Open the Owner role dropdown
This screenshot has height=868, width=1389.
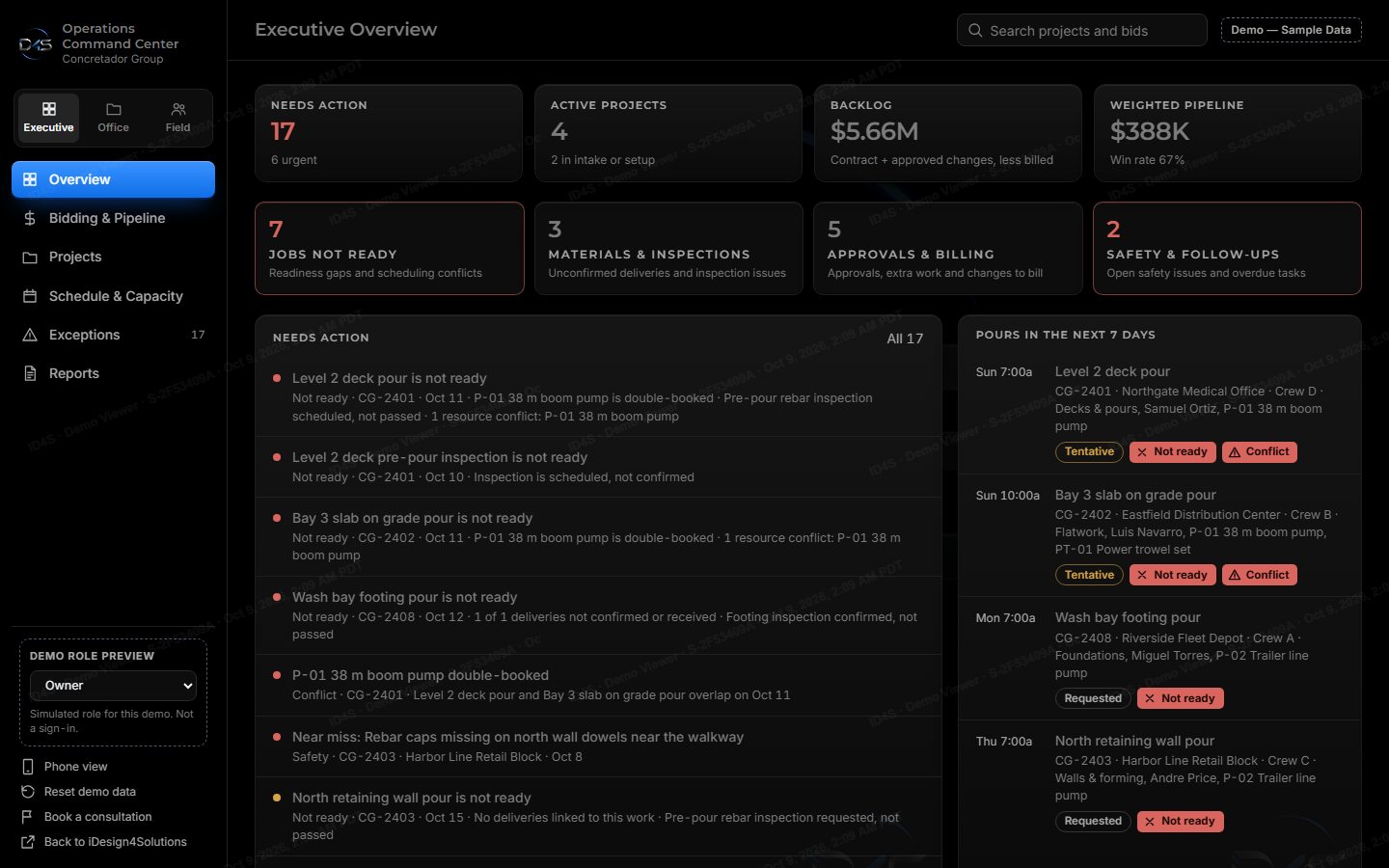113,686
